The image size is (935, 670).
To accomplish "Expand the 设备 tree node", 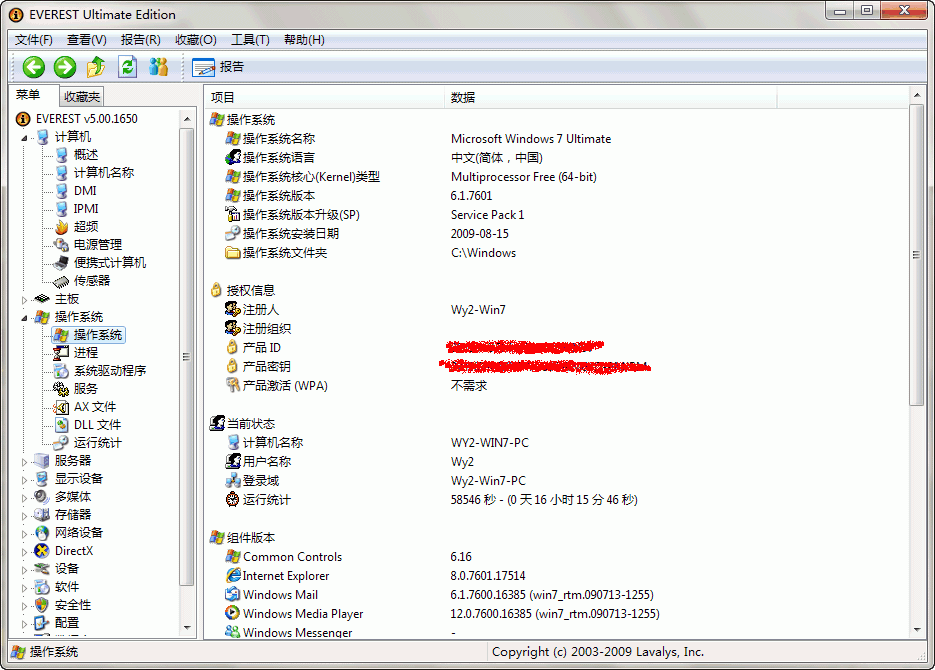I will click(x=24, y=570).
